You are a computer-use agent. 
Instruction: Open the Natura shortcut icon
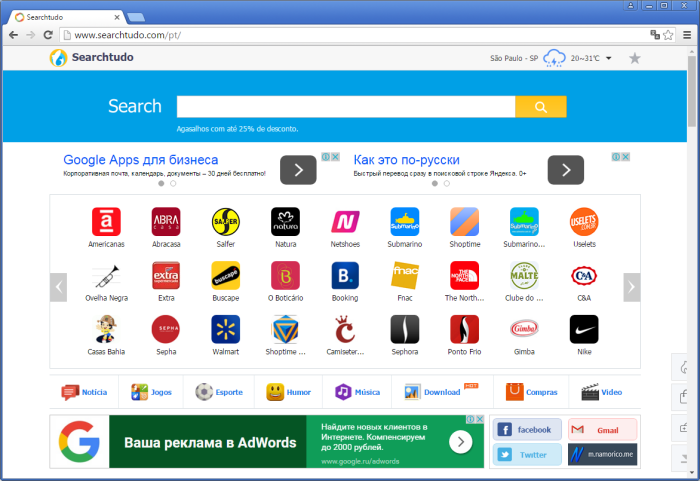pos(286,222)
